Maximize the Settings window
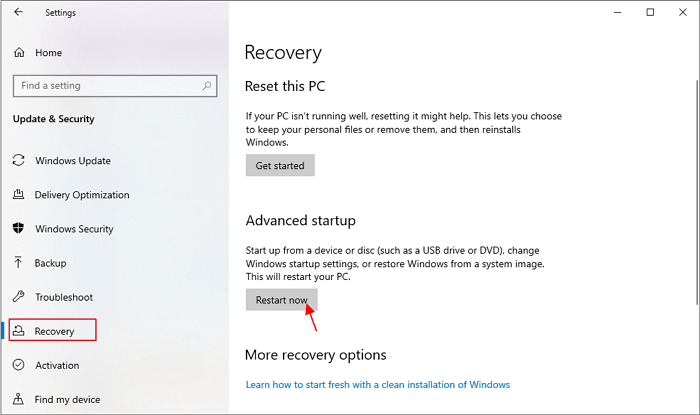This screenshot has width=700, height=415. [650, 13]
